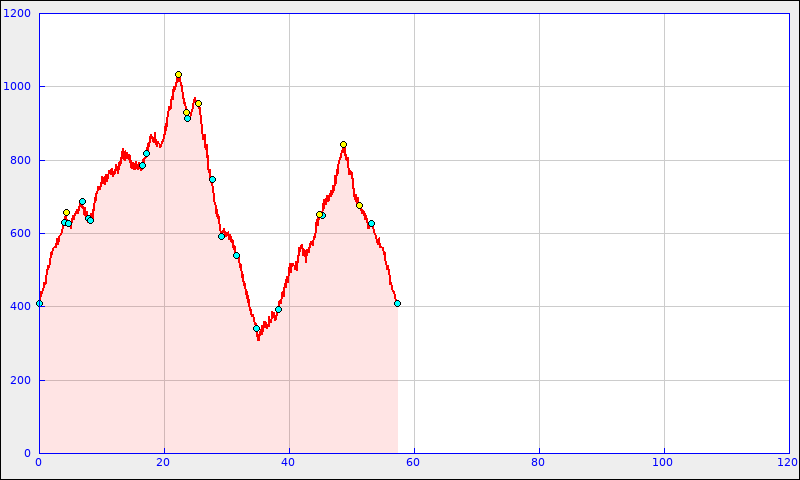Viewport: 800px width, 480px height.
Task: Select the cyan marker at 390 after the valley
Action: click(278, 309)
